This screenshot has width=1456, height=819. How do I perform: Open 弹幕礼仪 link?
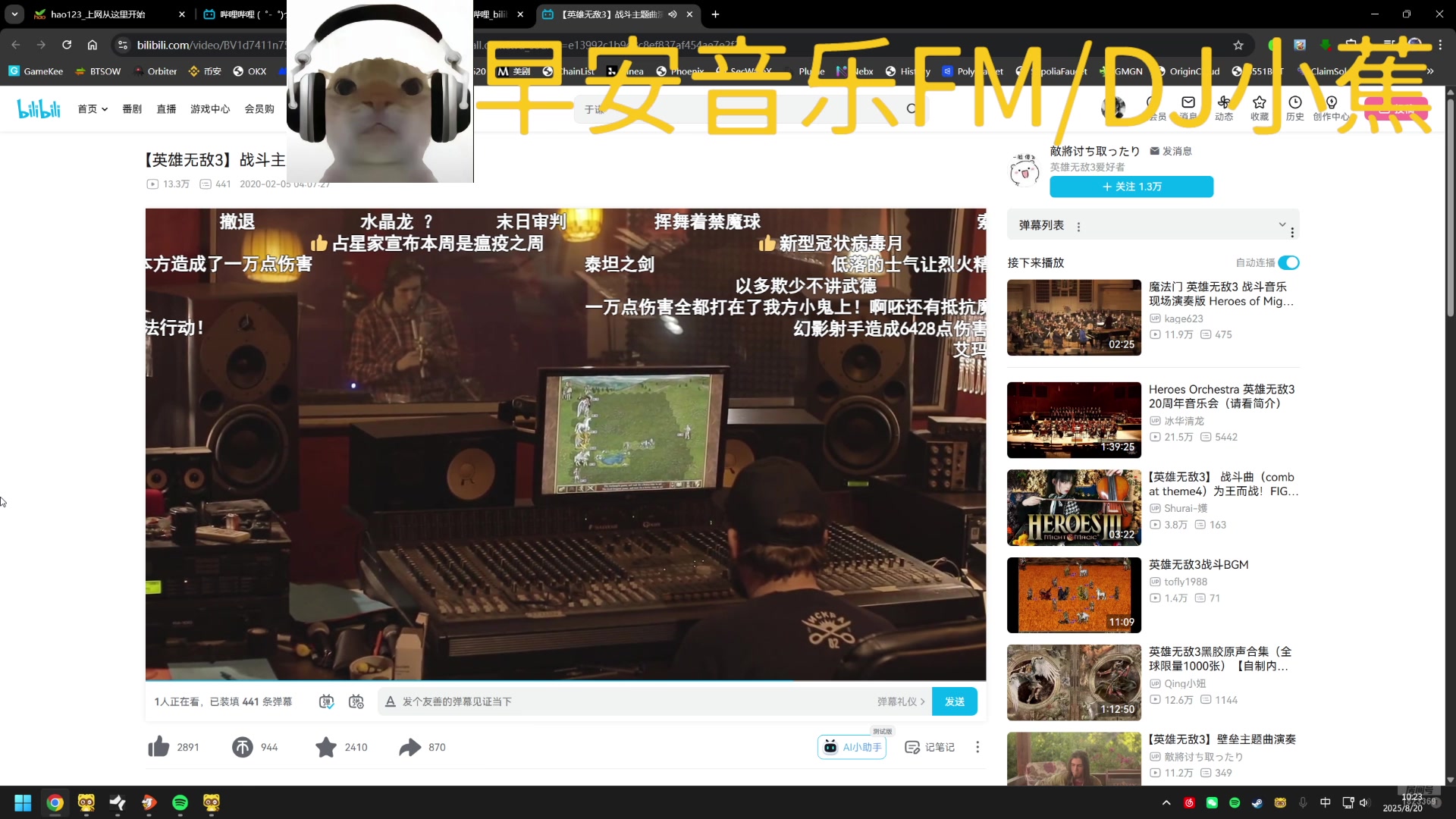click(x=901, y=701)
